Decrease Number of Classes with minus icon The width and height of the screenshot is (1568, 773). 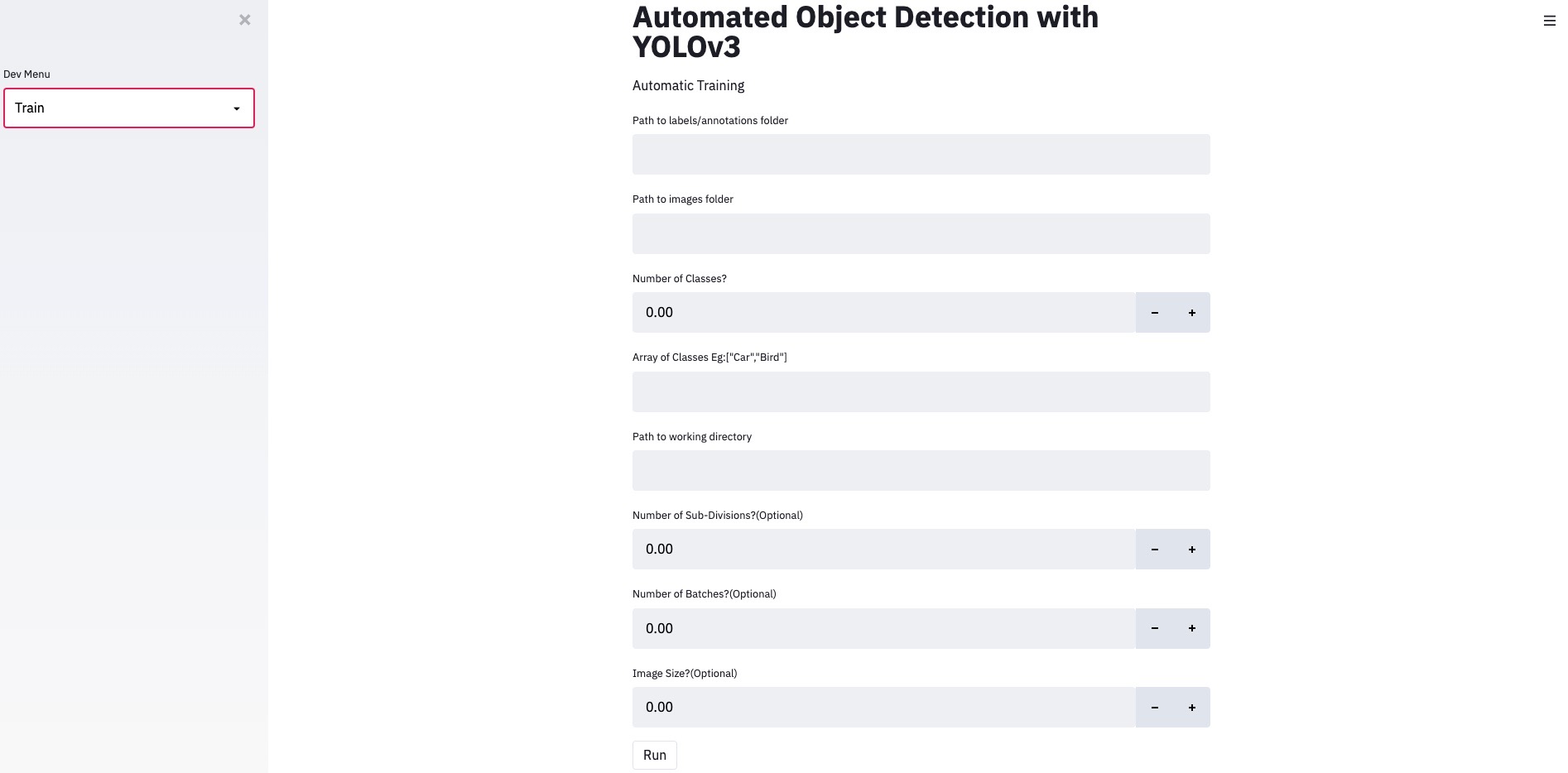coord(1154,313)
